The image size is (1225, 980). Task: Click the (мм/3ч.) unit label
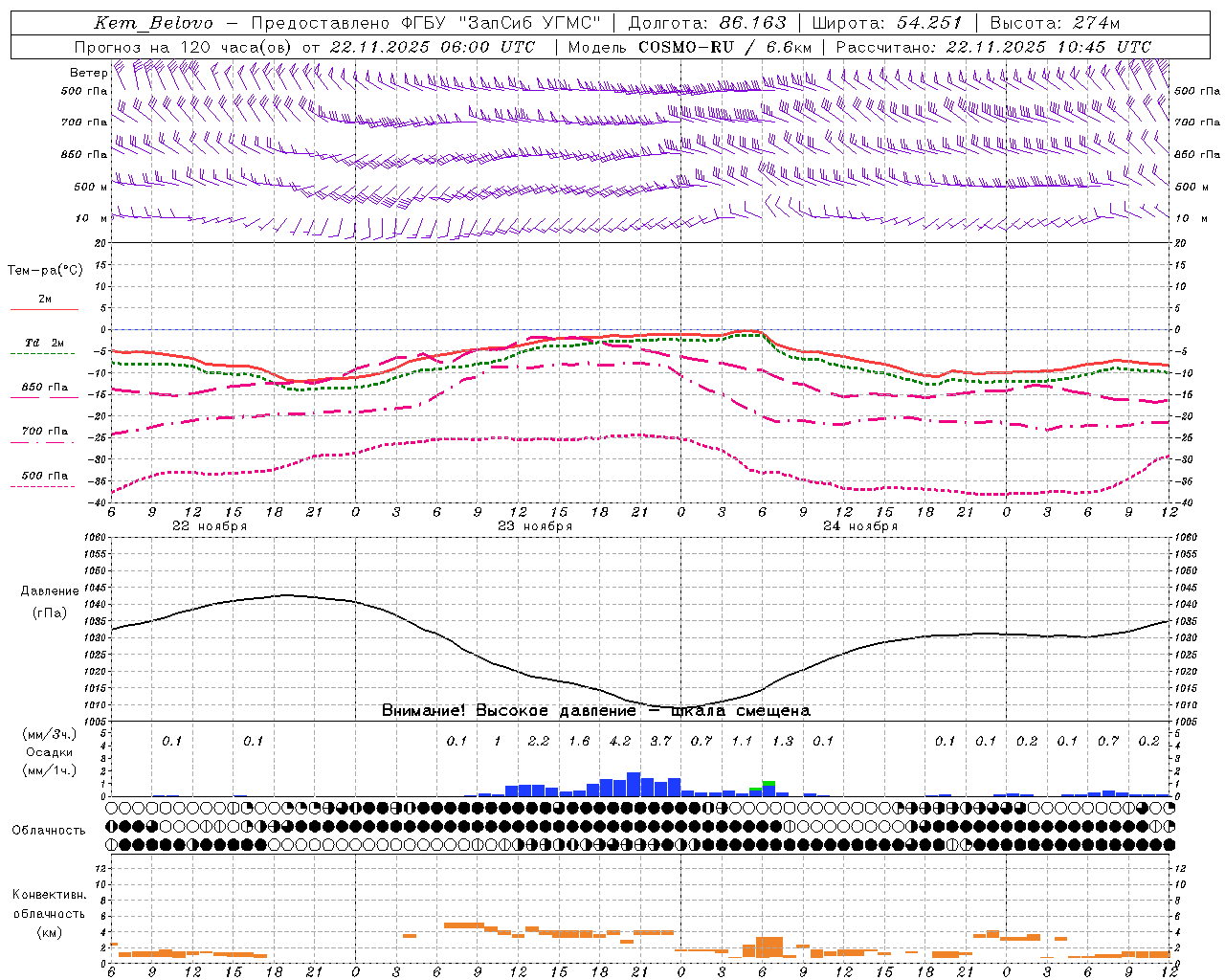coord(50,734)
